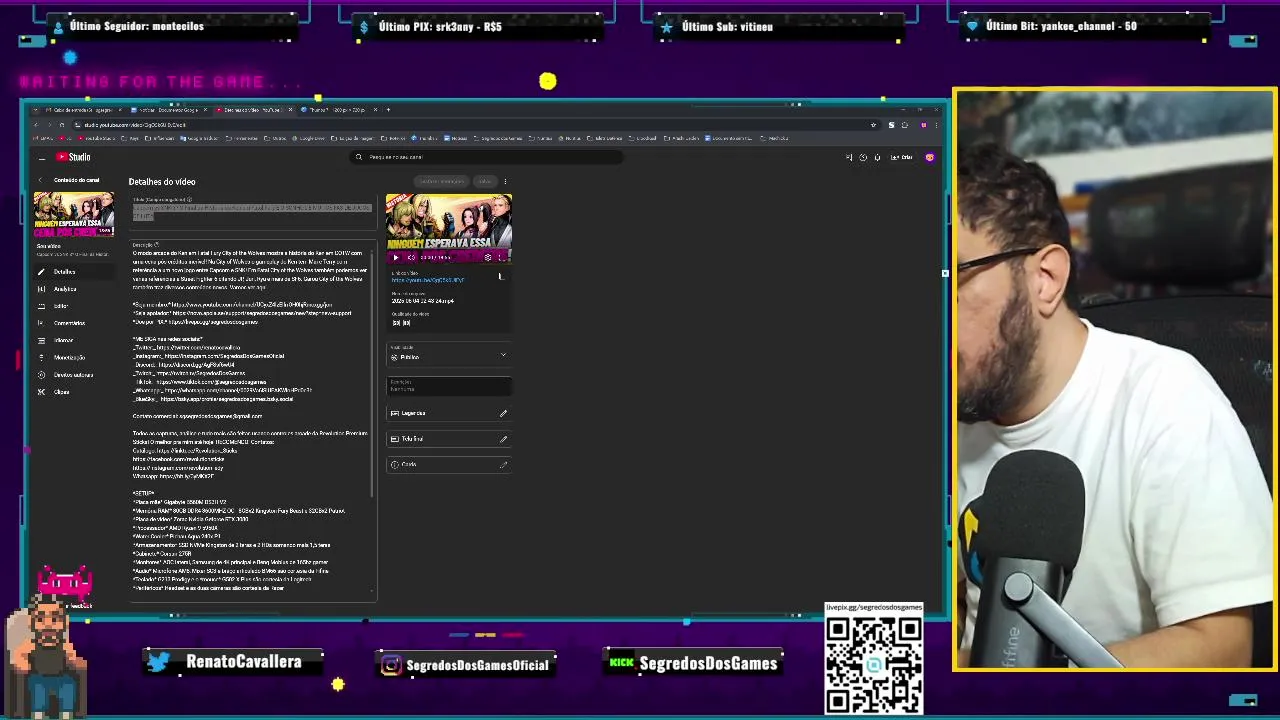Click the YouTube Studio logo
Viewport: 1280px width, 720px height.
point(73,157)
